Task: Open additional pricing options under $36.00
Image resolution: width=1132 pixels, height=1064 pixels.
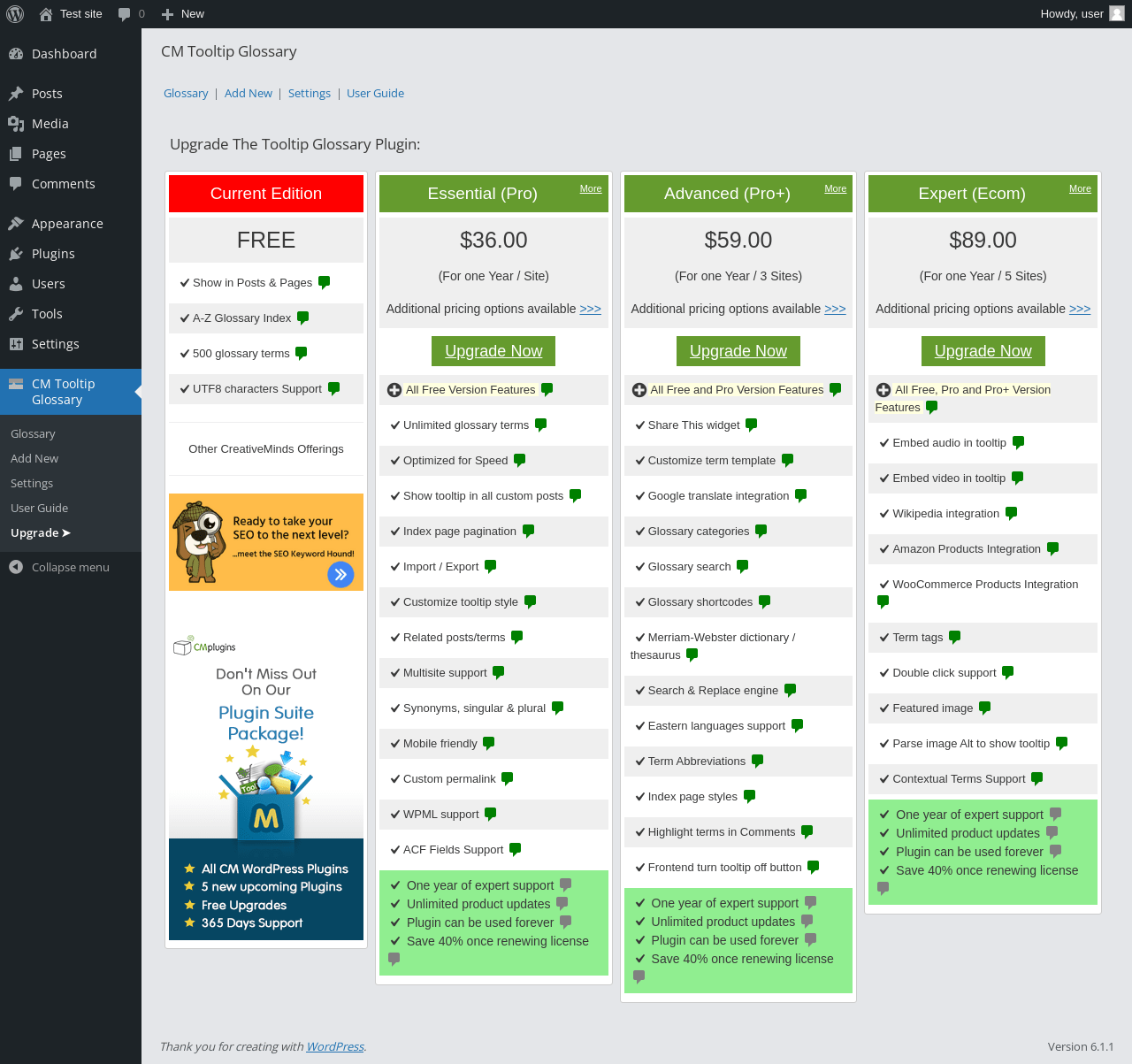Action: (x=591, y=309)
